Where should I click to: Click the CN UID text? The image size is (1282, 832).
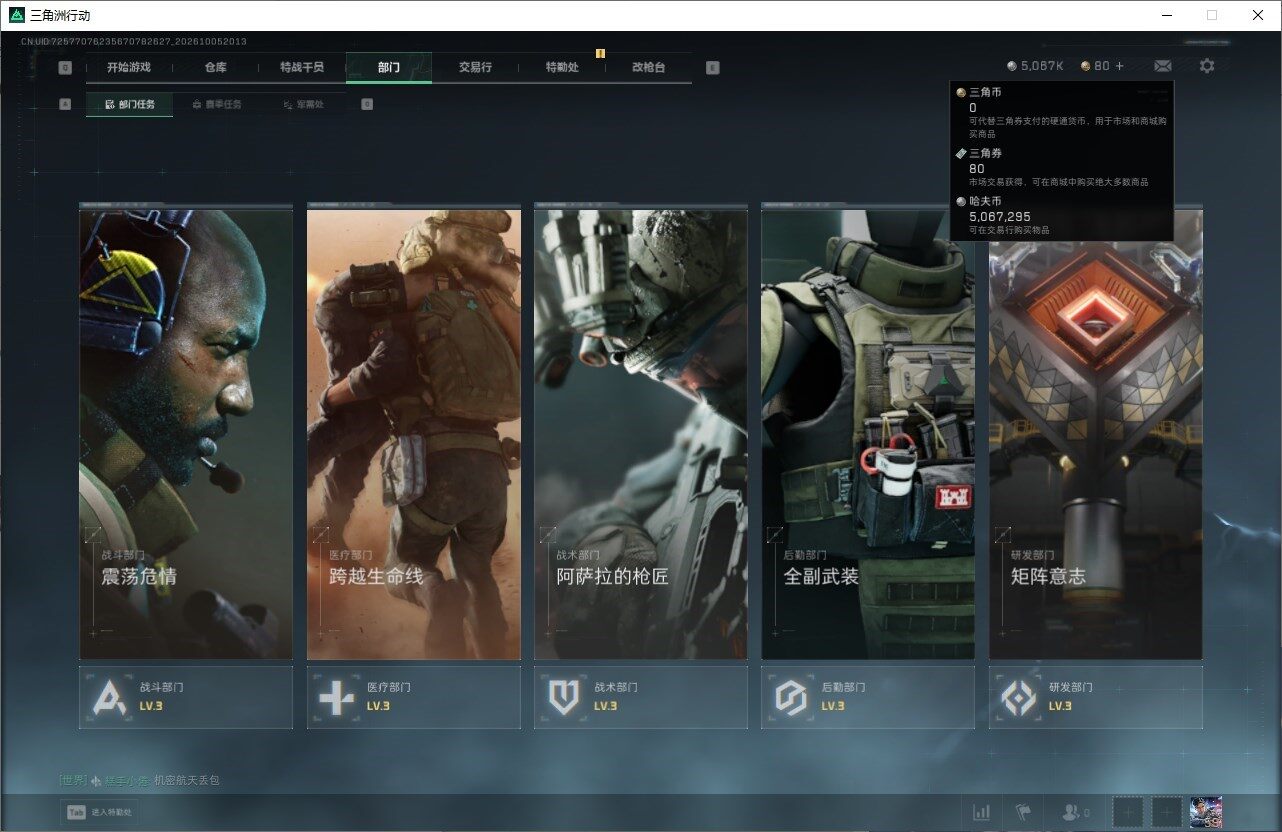134,42
